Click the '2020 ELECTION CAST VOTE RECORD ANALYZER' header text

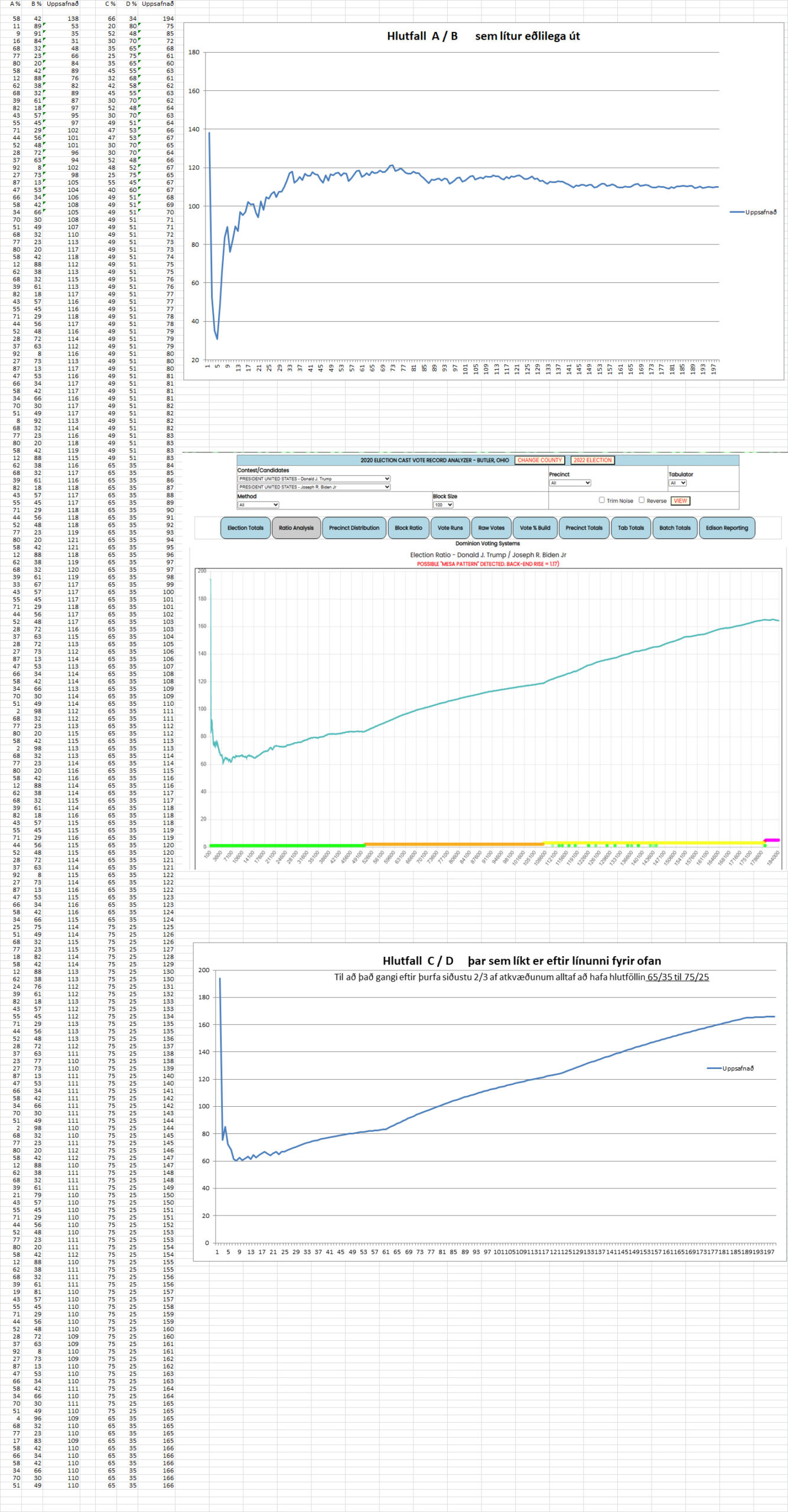(x=435, y=460)
